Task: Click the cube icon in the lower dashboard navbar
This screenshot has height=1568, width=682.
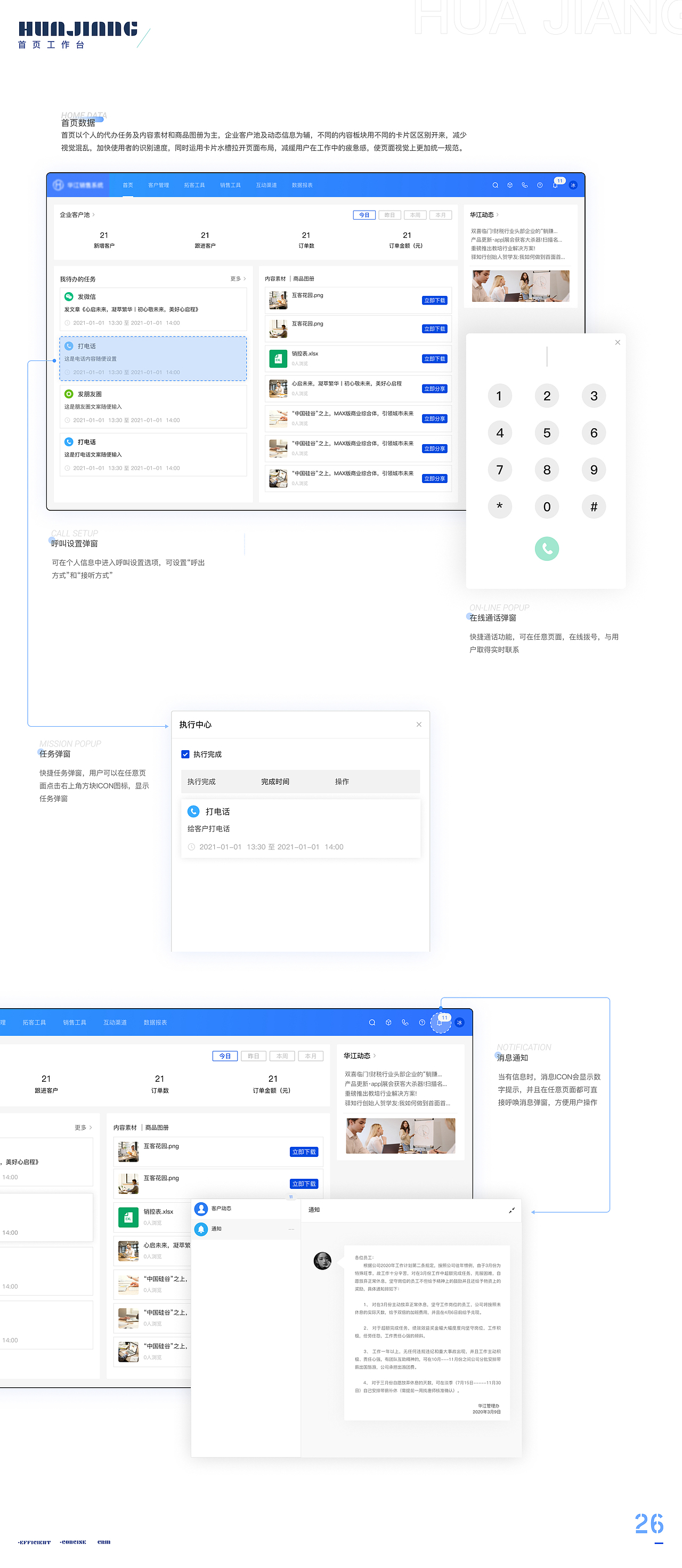Action: pos(388,1023)
